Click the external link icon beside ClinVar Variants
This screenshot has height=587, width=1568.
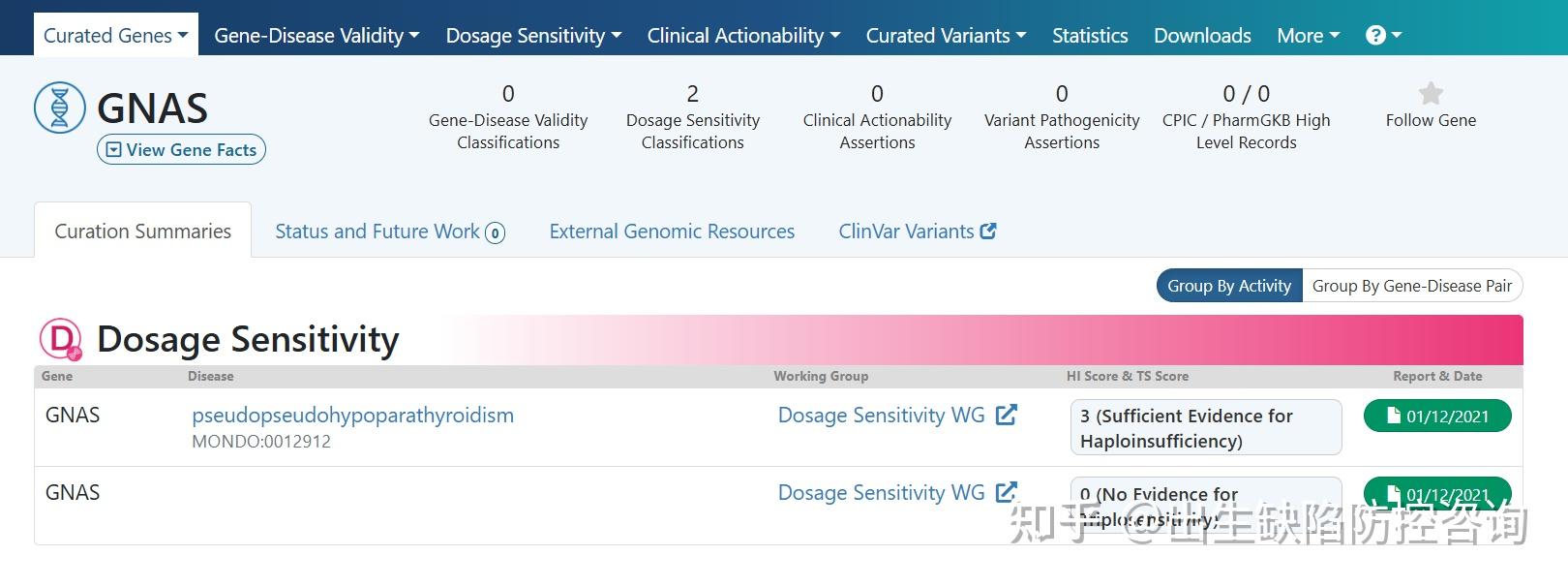point(988,232)
